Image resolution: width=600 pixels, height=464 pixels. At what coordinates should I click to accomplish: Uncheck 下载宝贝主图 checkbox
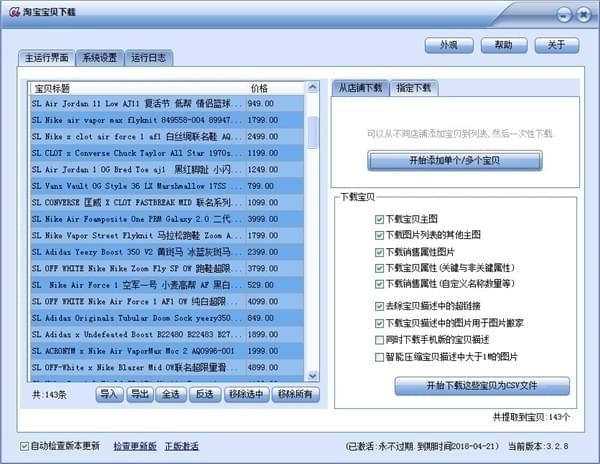coord(380,219)
